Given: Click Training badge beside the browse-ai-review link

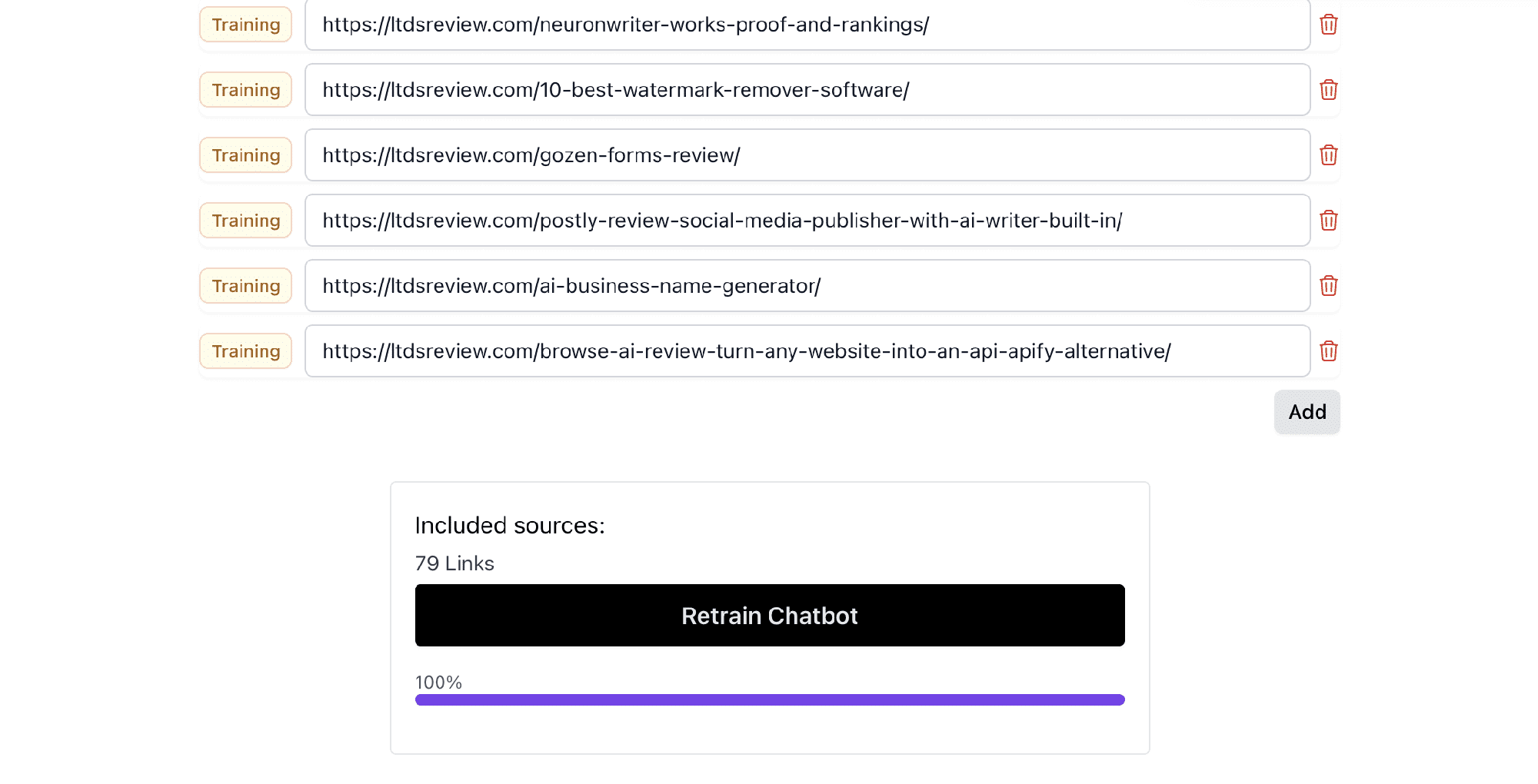Looking at the screenshot, I should tap(246, 351).
